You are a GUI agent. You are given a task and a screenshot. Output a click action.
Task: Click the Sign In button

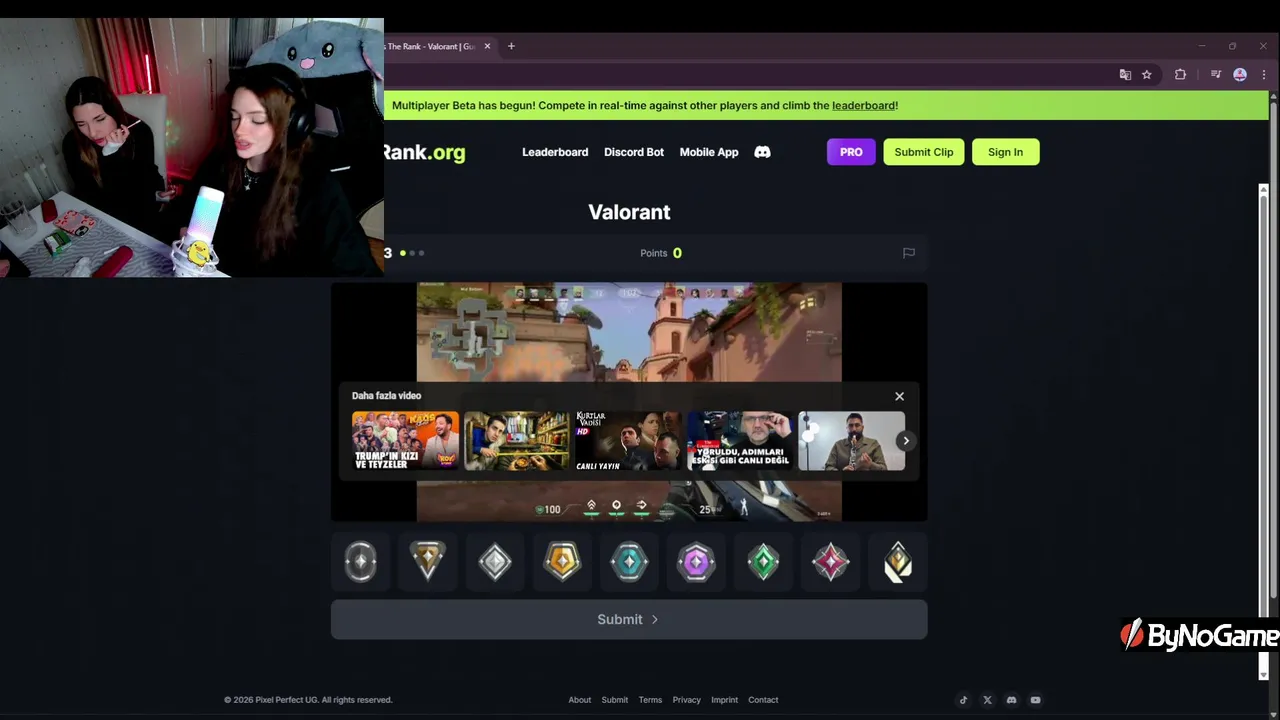(x=1005, y=152)
